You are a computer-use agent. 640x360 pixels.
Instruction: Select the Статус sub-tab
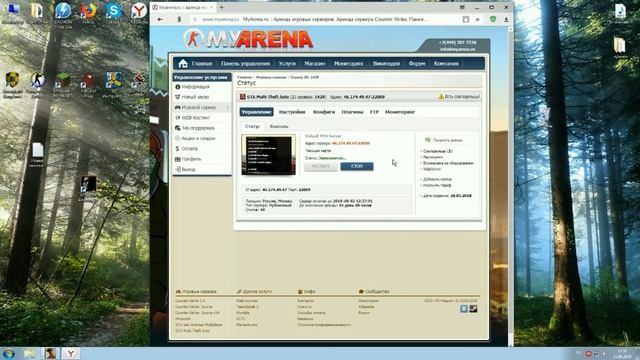click(252, 127)
